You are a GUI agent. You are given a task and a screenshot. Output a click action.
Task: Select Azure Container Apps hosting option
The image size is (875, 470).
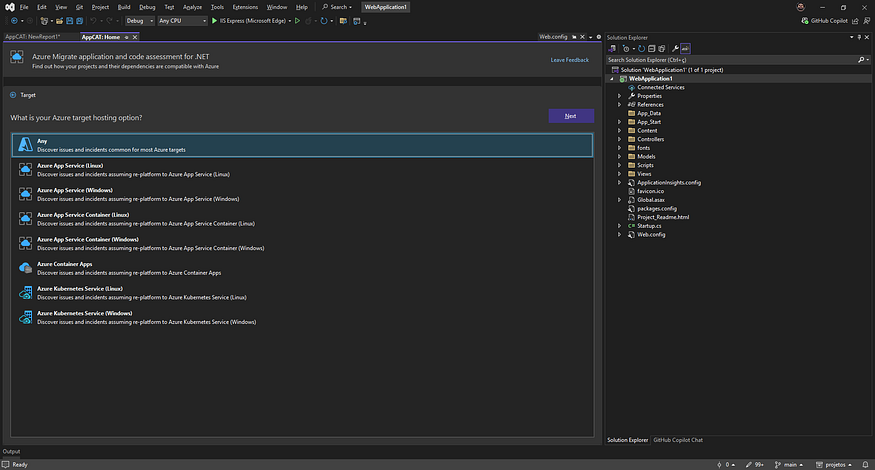click(x=64, y=264)
